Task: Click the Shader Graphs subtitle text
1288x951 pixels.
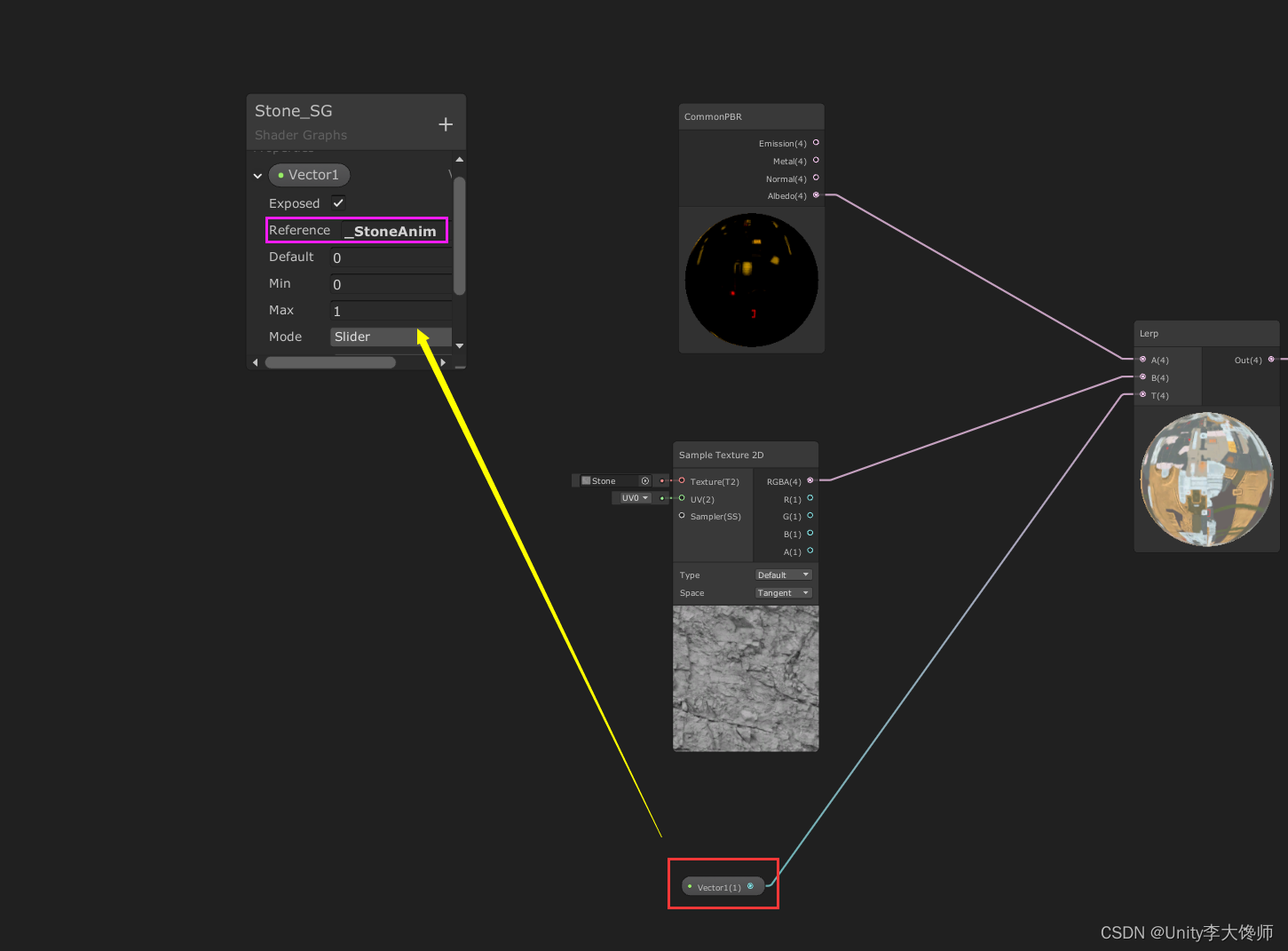Action: (x=301, y=135)
